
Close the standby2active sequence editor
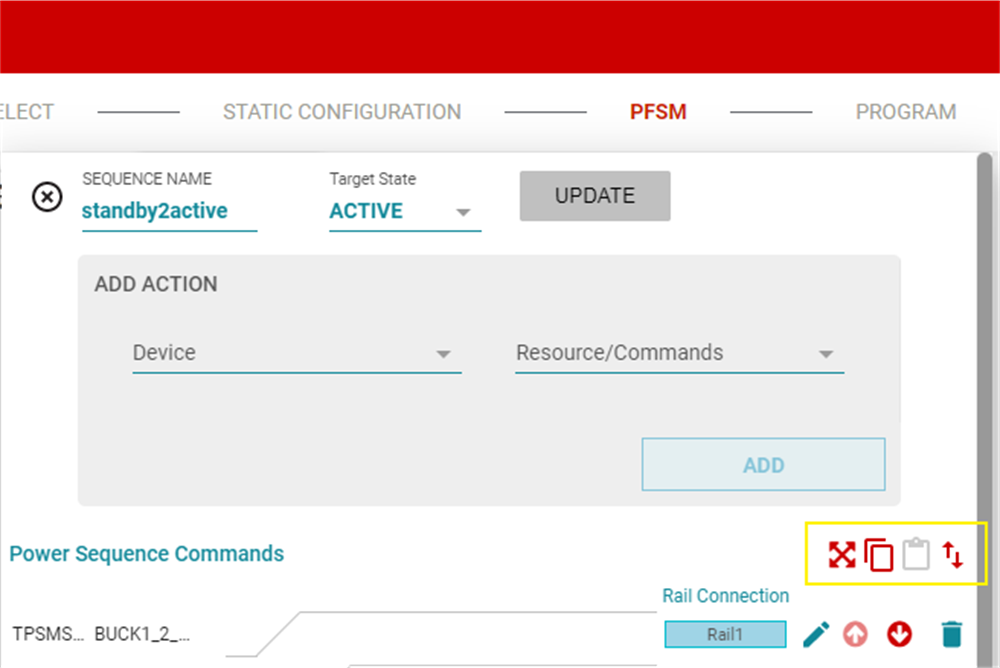point(47,197)
